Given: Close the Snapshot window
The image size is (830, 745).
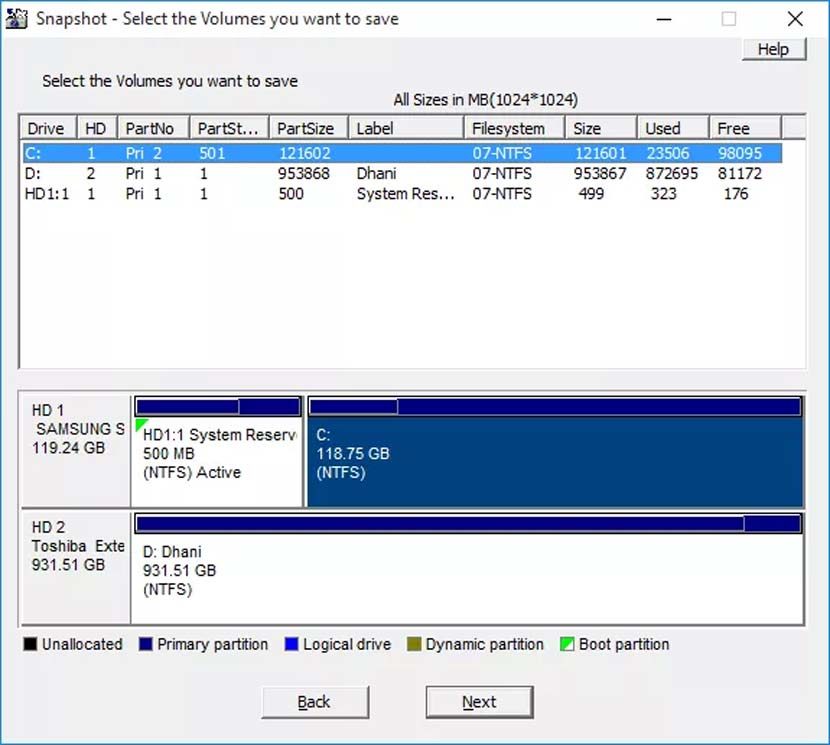Looking at the screenshot, I should click(795, 19).
